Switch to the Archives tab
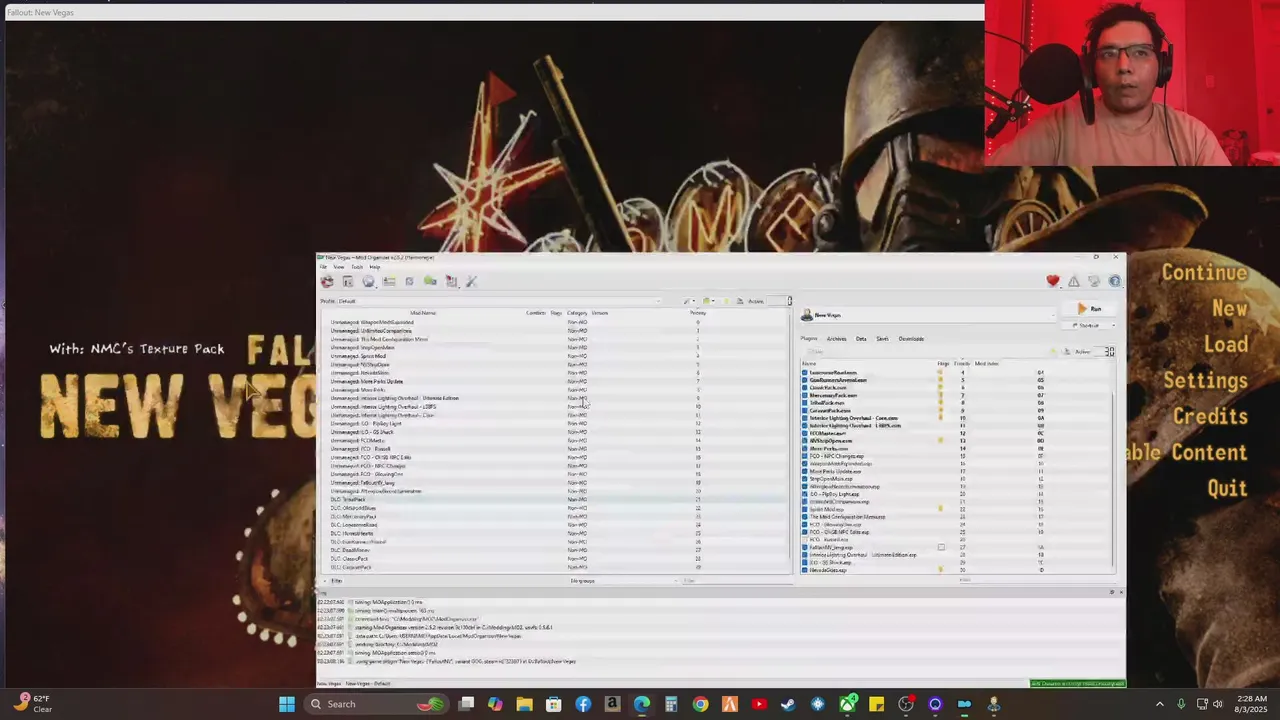 point(836,339)
